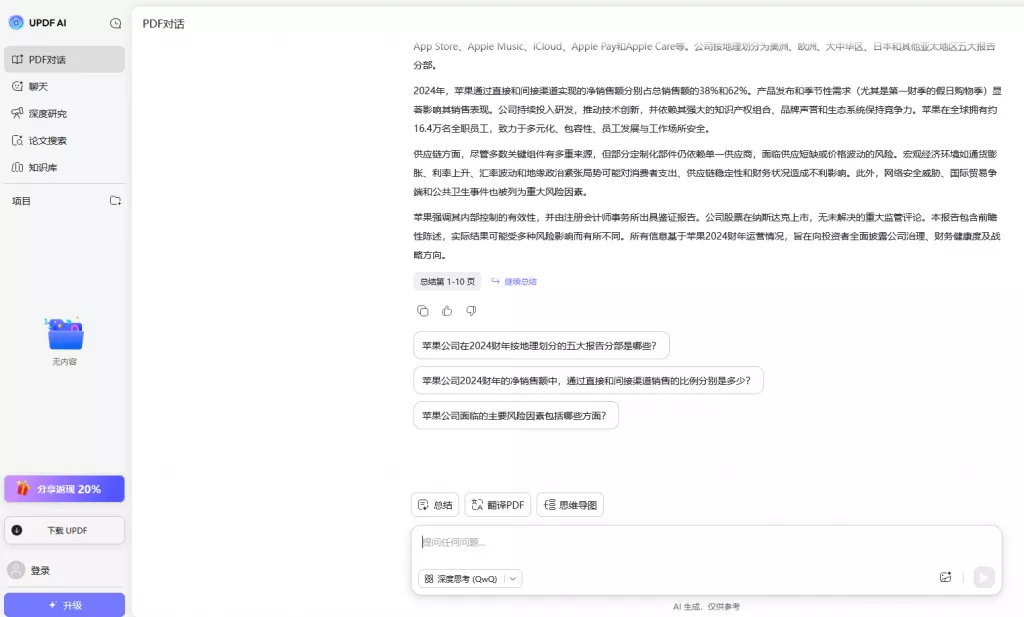
Task: Open the 总结 summarize tool
Action: coord(435,504)
